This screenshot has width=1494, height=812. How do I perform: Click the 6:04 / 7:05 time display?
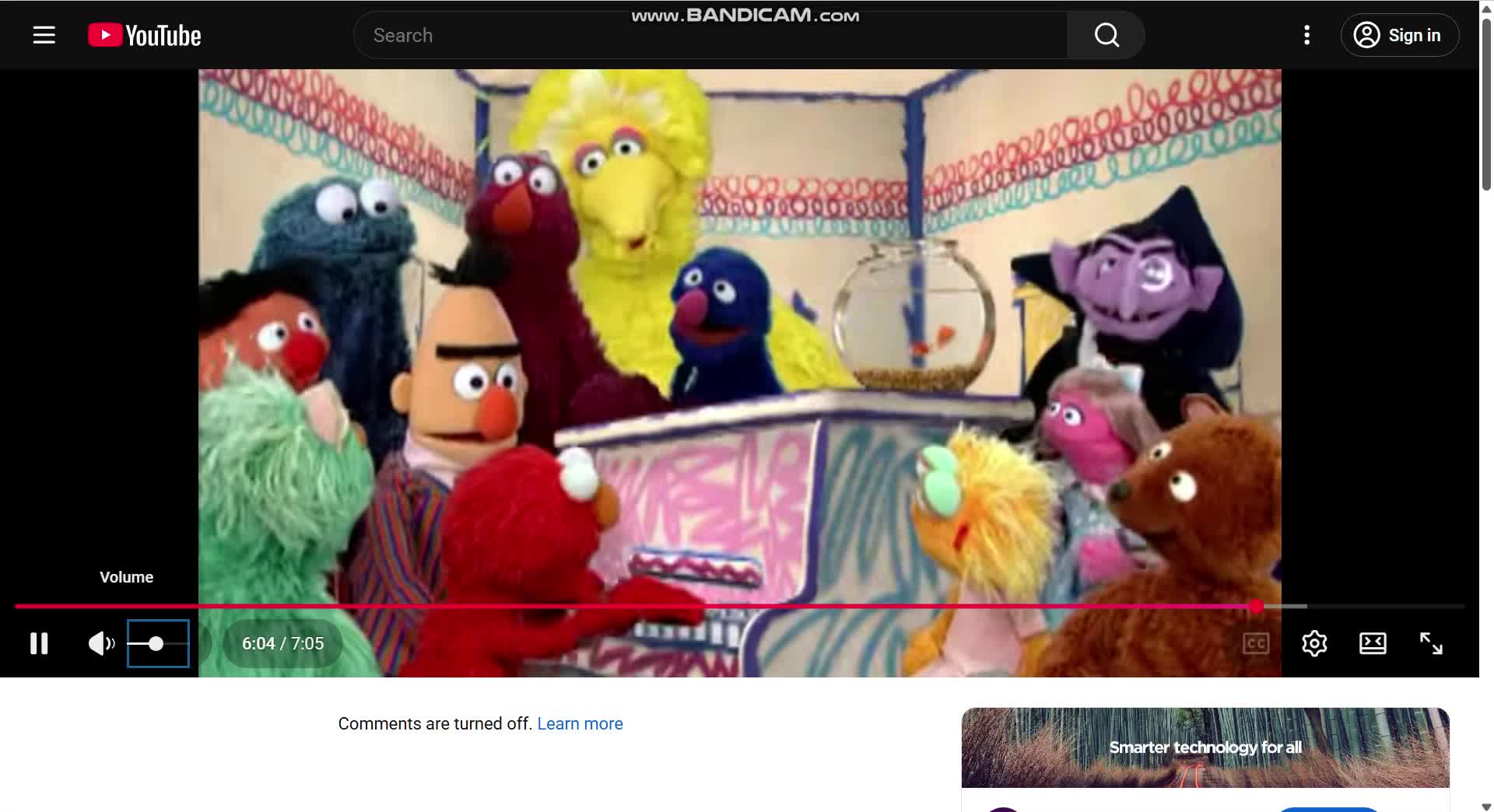coord(282,643)
